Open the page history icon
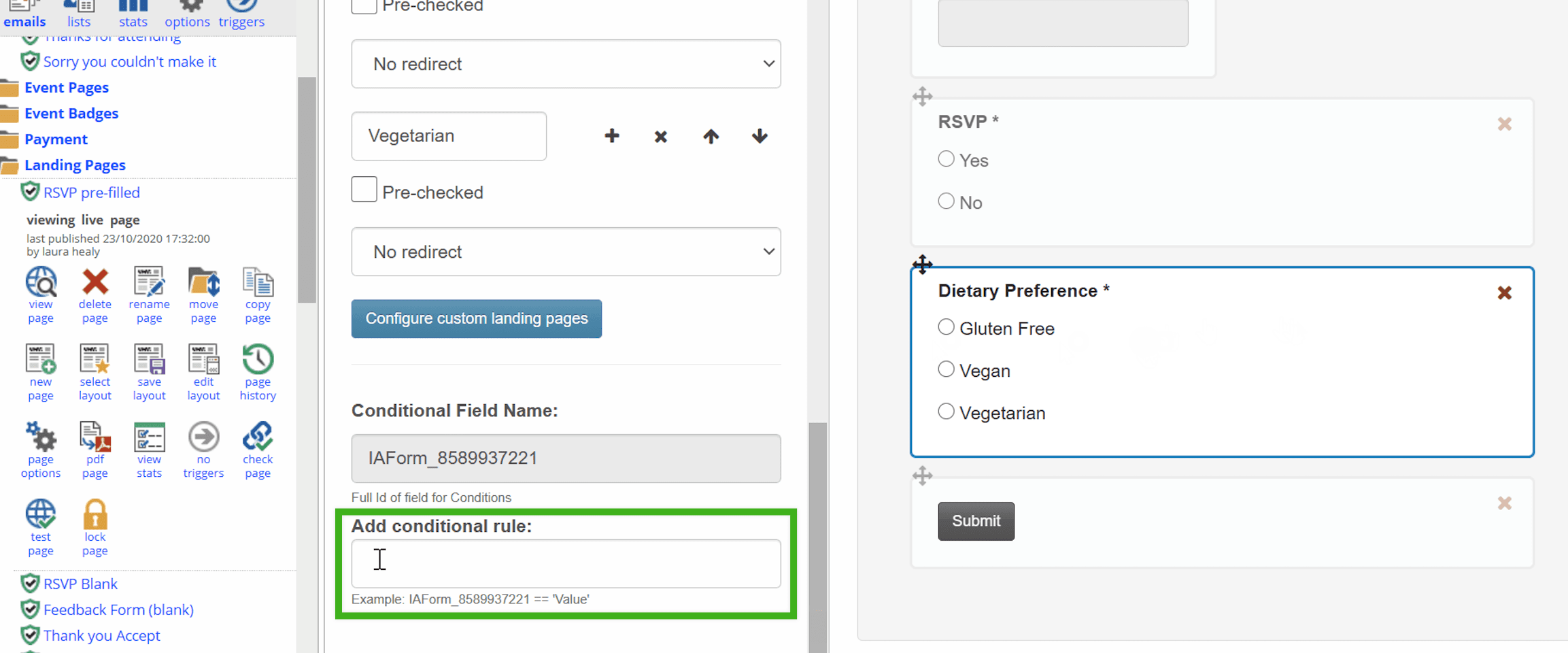 258,359
